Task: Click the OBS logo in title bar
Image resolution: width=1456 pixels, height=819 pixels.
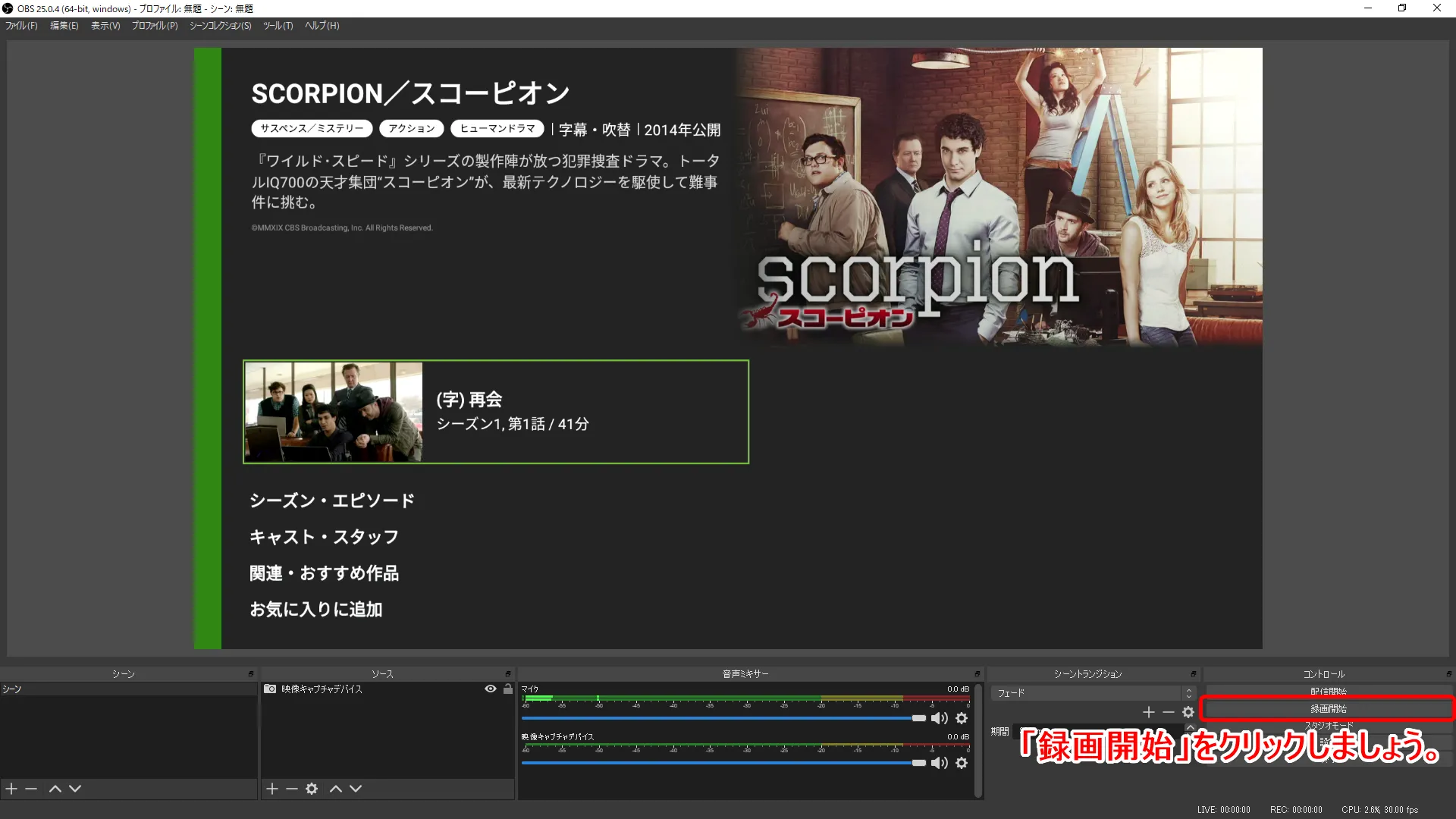Action: [8, 8]
